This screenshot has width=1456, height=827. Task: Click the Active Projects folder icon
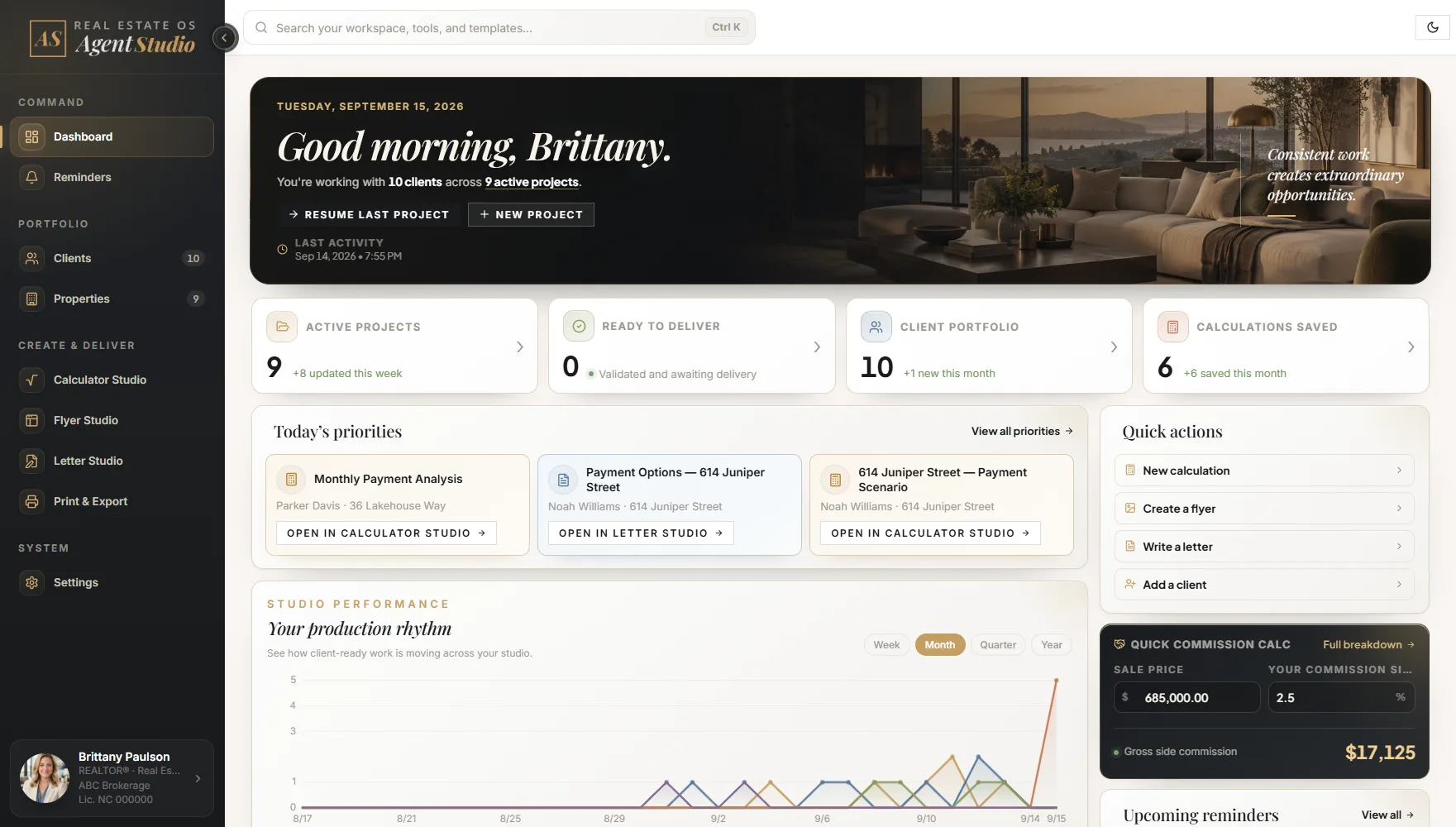click(x=282, y=327)
